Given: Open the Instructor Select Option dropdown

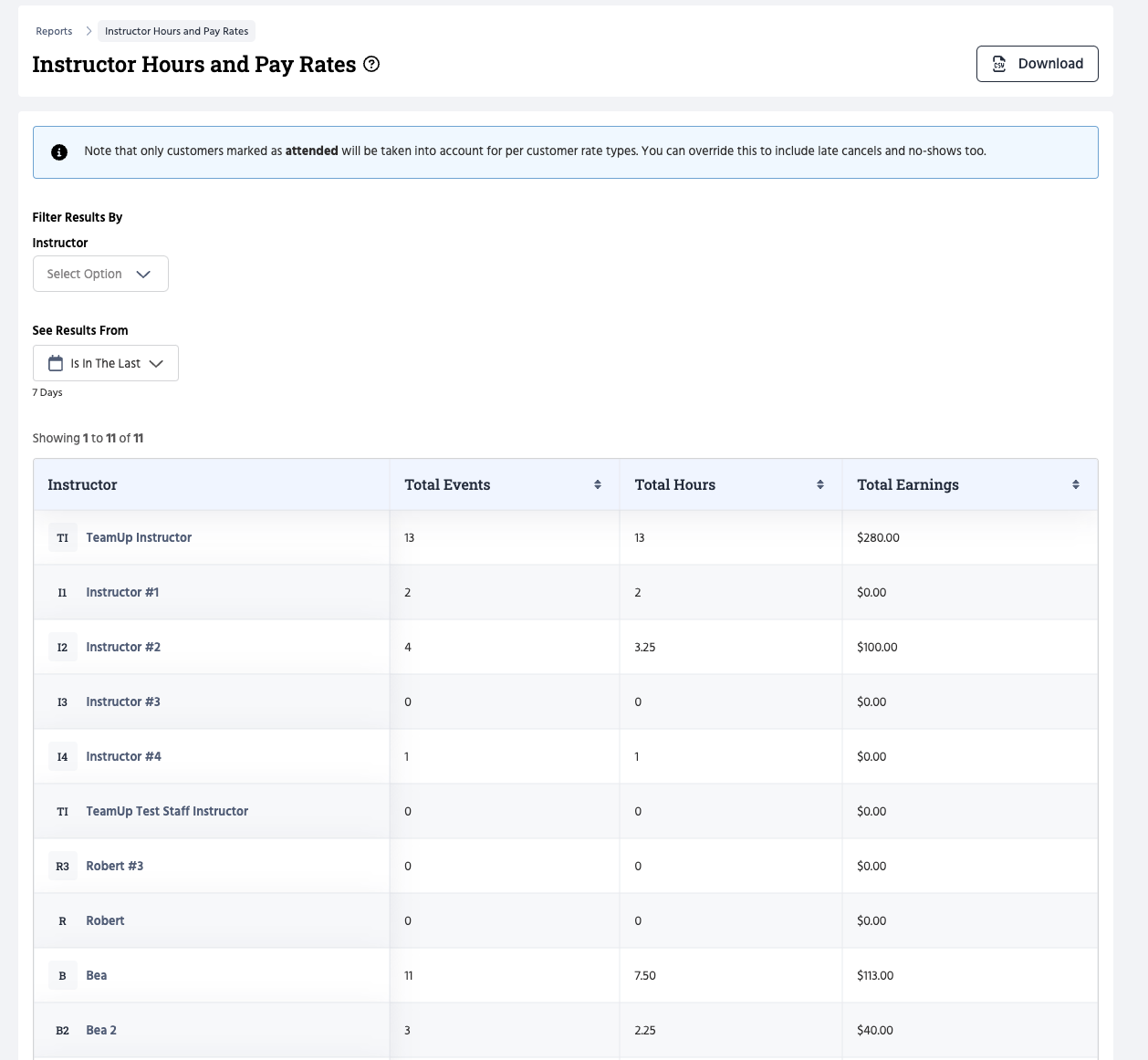Looking at the screenshot, I should click(100, 274).
